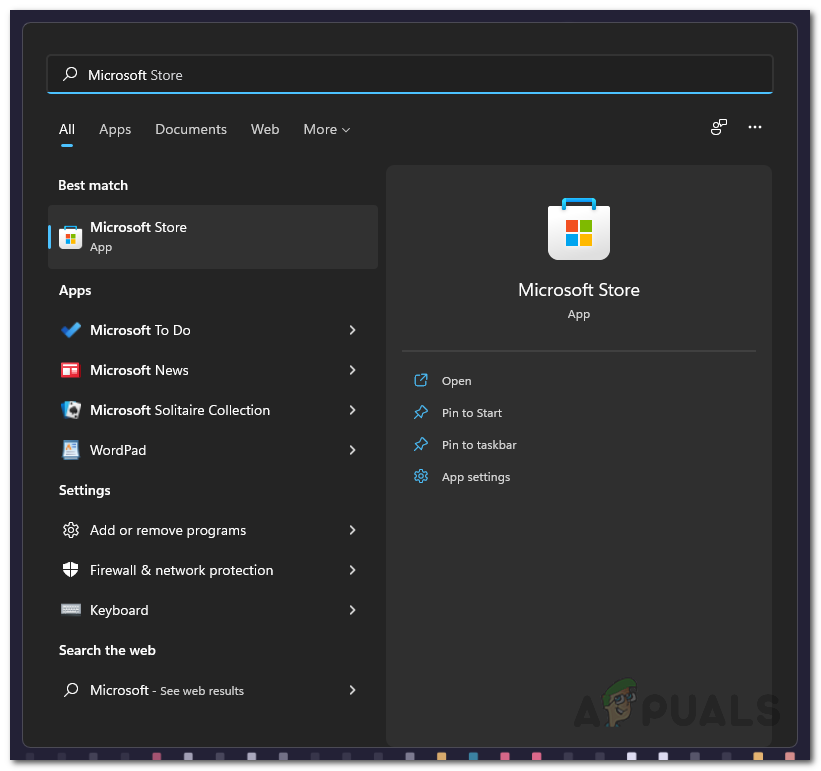This screenshot has height=771, width=821.
Task: Click the Keyboard settings icon
Action: [x=71, y=610]
